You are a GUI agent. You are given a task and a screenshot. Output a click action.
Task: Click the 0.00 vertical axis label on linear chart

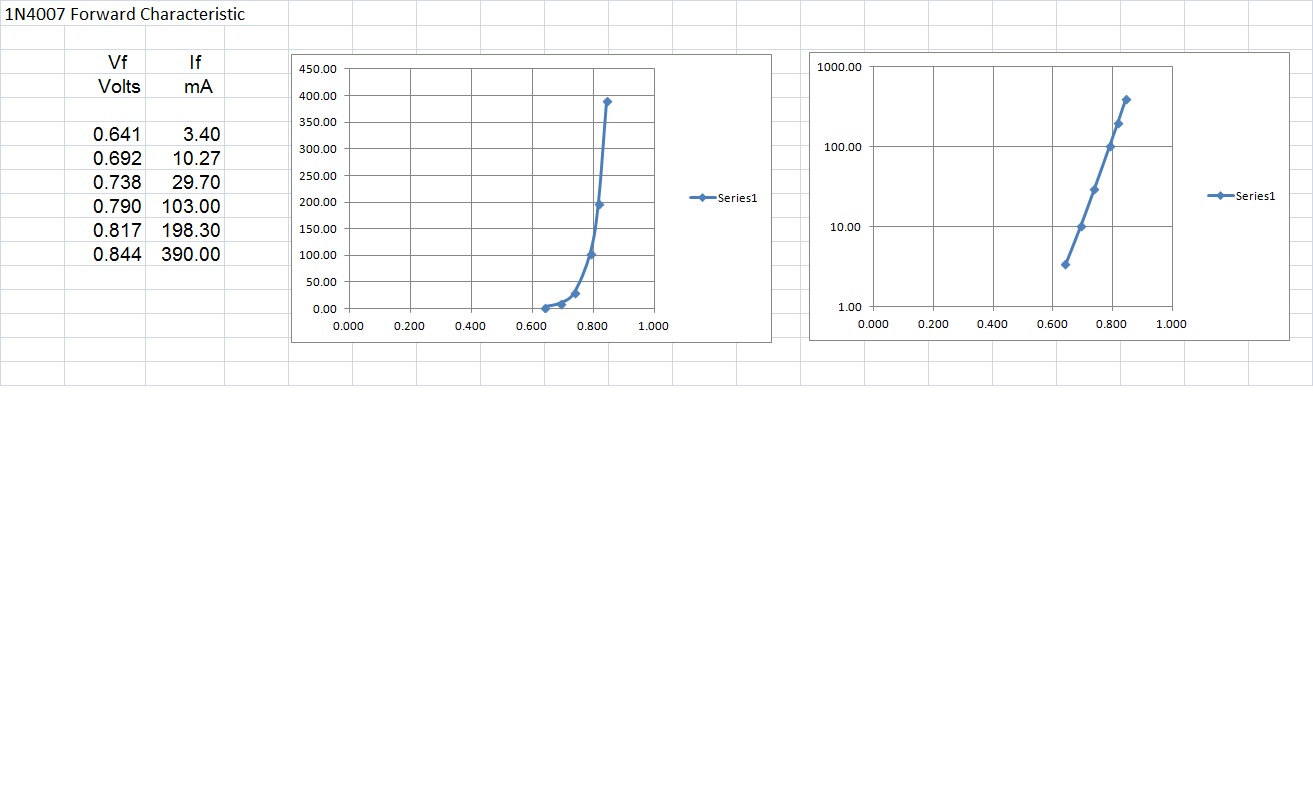pos(324,309)
